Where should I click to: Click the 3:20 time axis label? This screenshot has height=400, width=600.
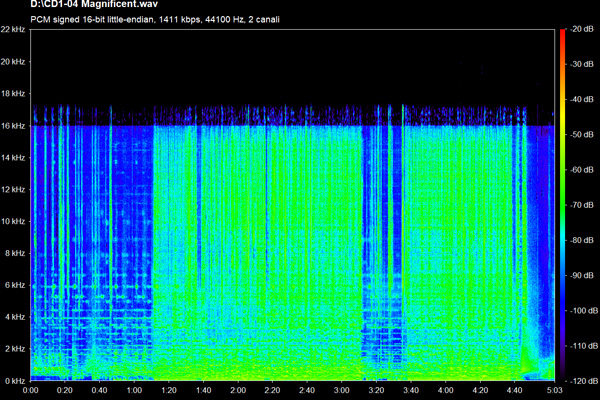pos(376,390)
